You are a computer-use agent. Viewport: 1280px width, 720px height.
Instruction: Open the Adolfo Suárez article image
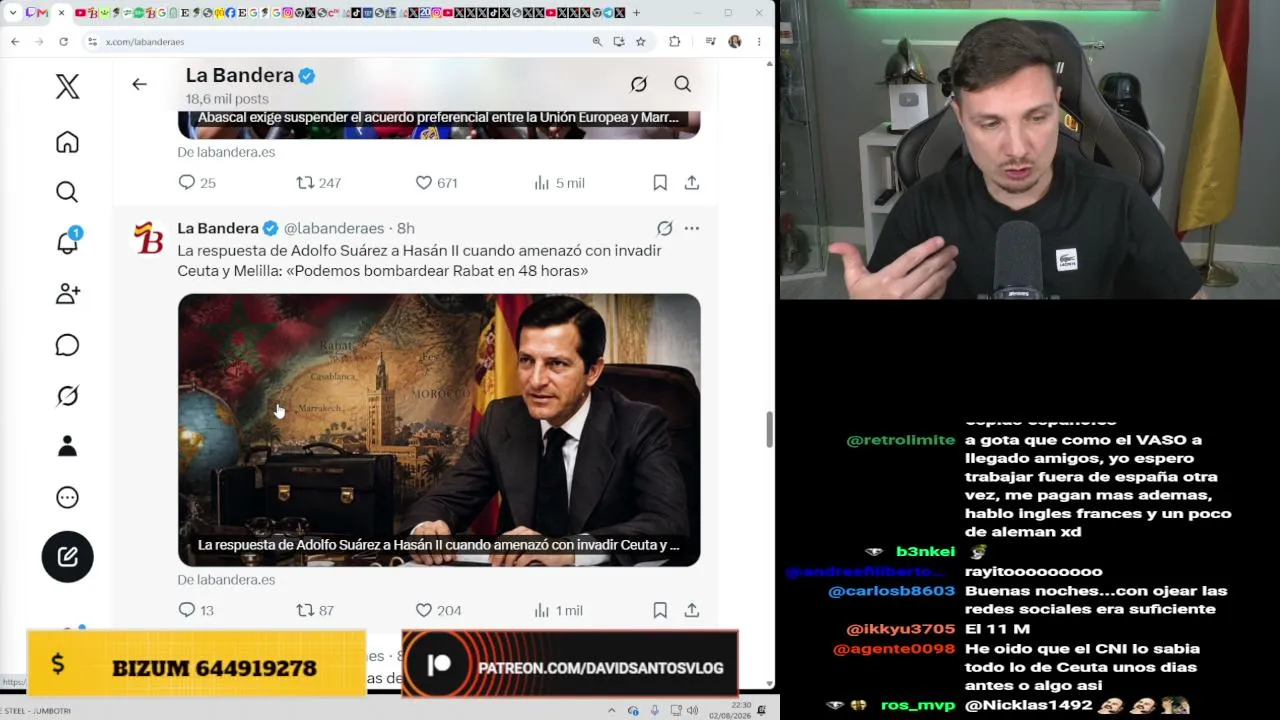click(x=439, y=430)
